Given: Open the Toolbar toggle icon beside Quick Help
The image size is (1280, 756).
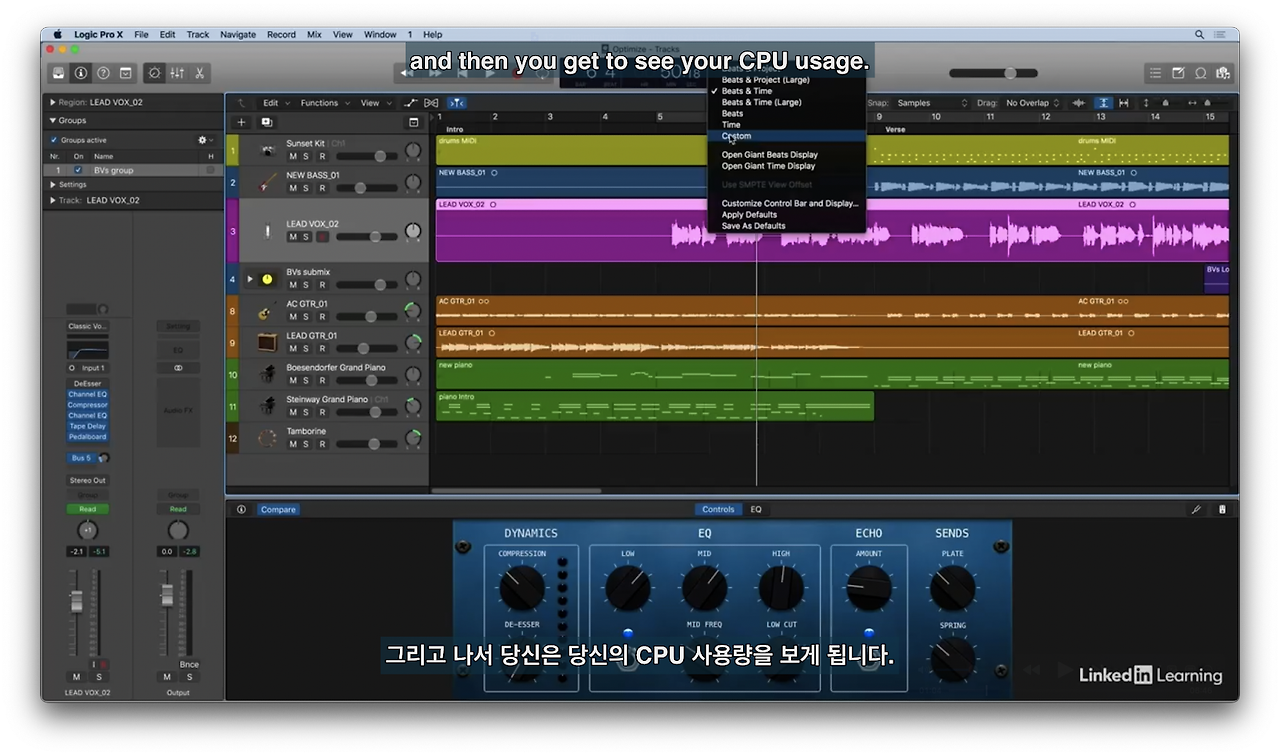Looking at the screenshot, I should (x=126, y=73).
